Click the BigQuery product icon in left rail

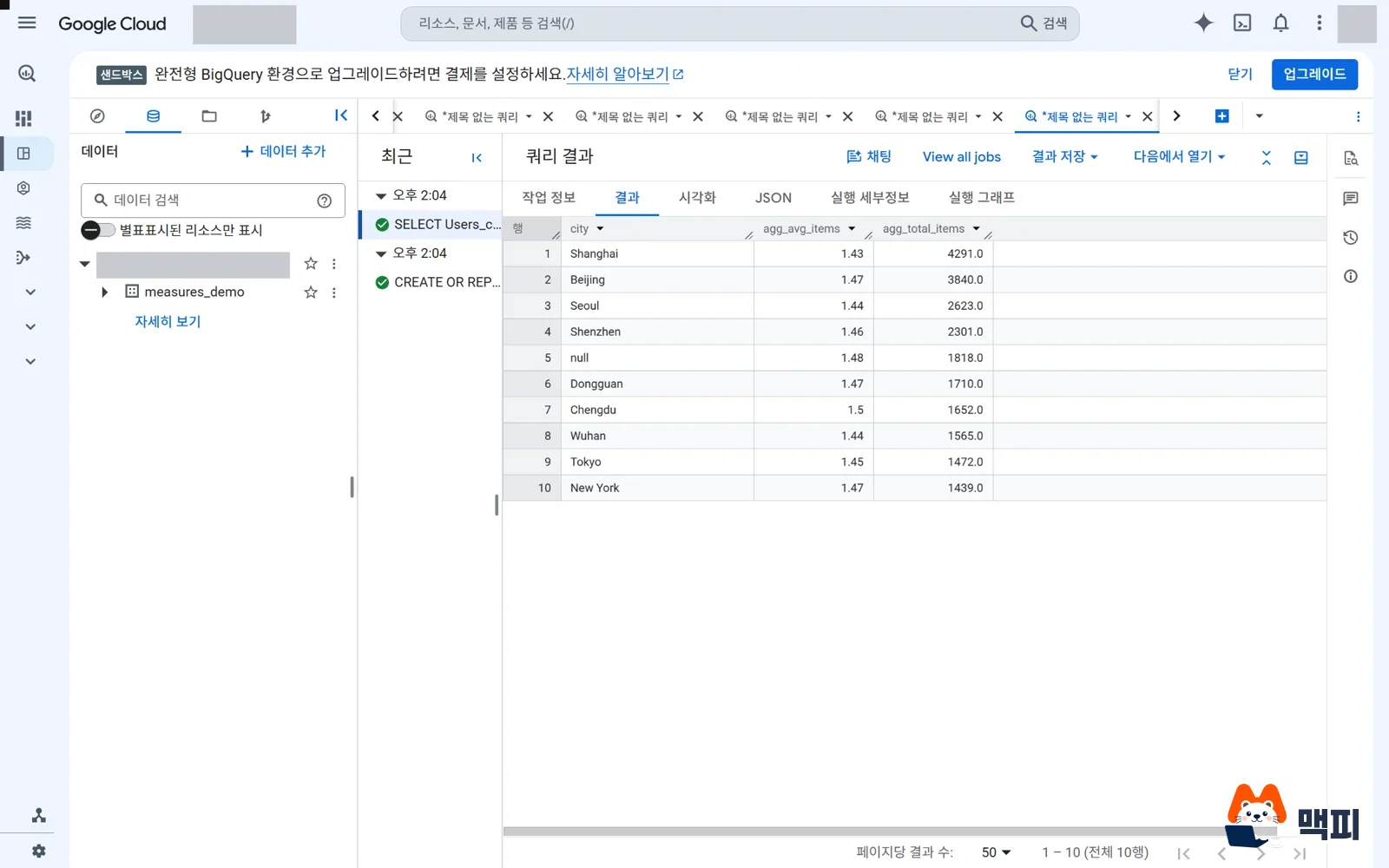(x=27, y=74)
